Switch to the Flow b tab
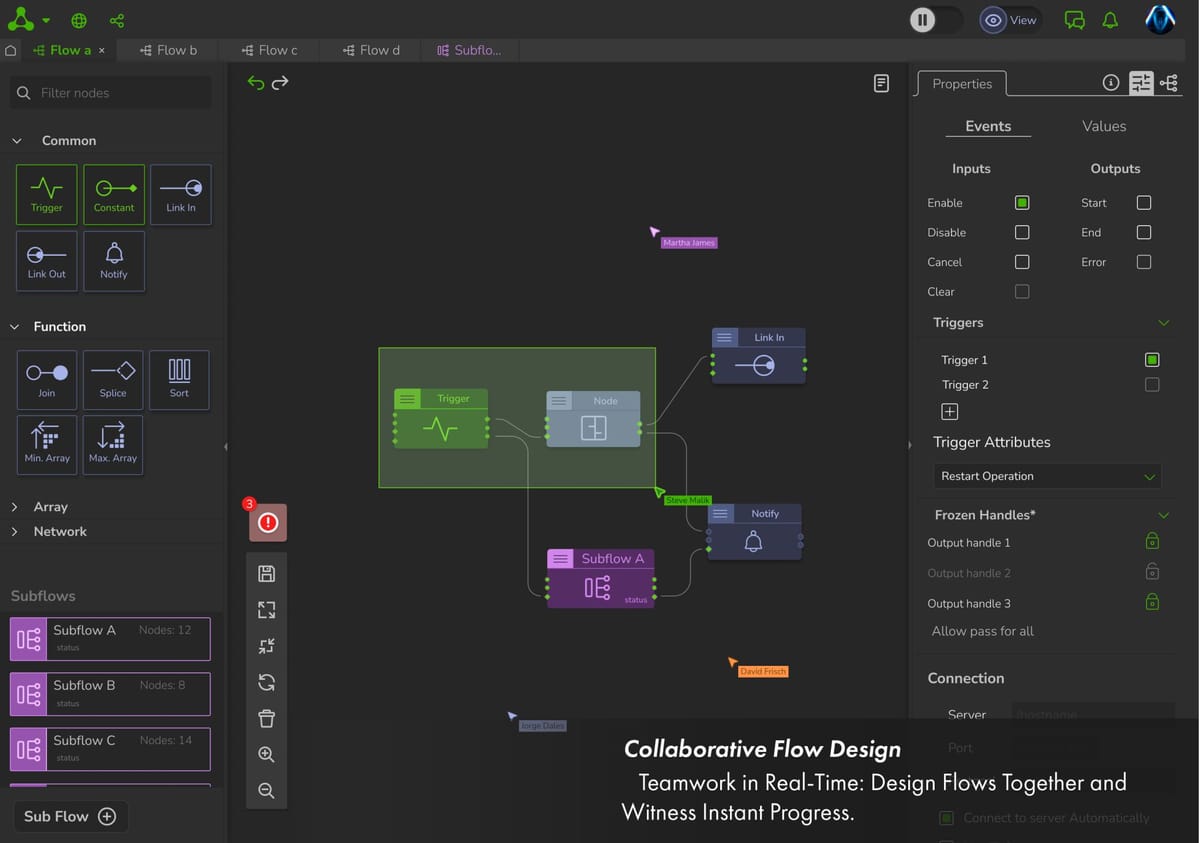The width and height of the screenshot is (1200, 843). pos(168,50)
